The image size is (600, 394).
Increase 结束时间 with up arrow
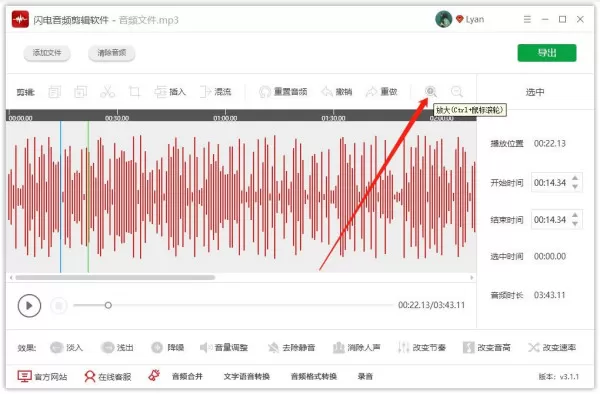(x=575, y=215)
